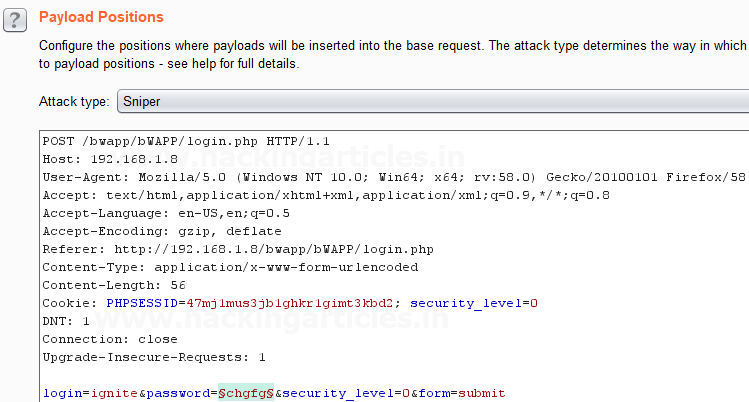
Task: Expand the Sniper attack type dropdown
Action: pos(433,101)
